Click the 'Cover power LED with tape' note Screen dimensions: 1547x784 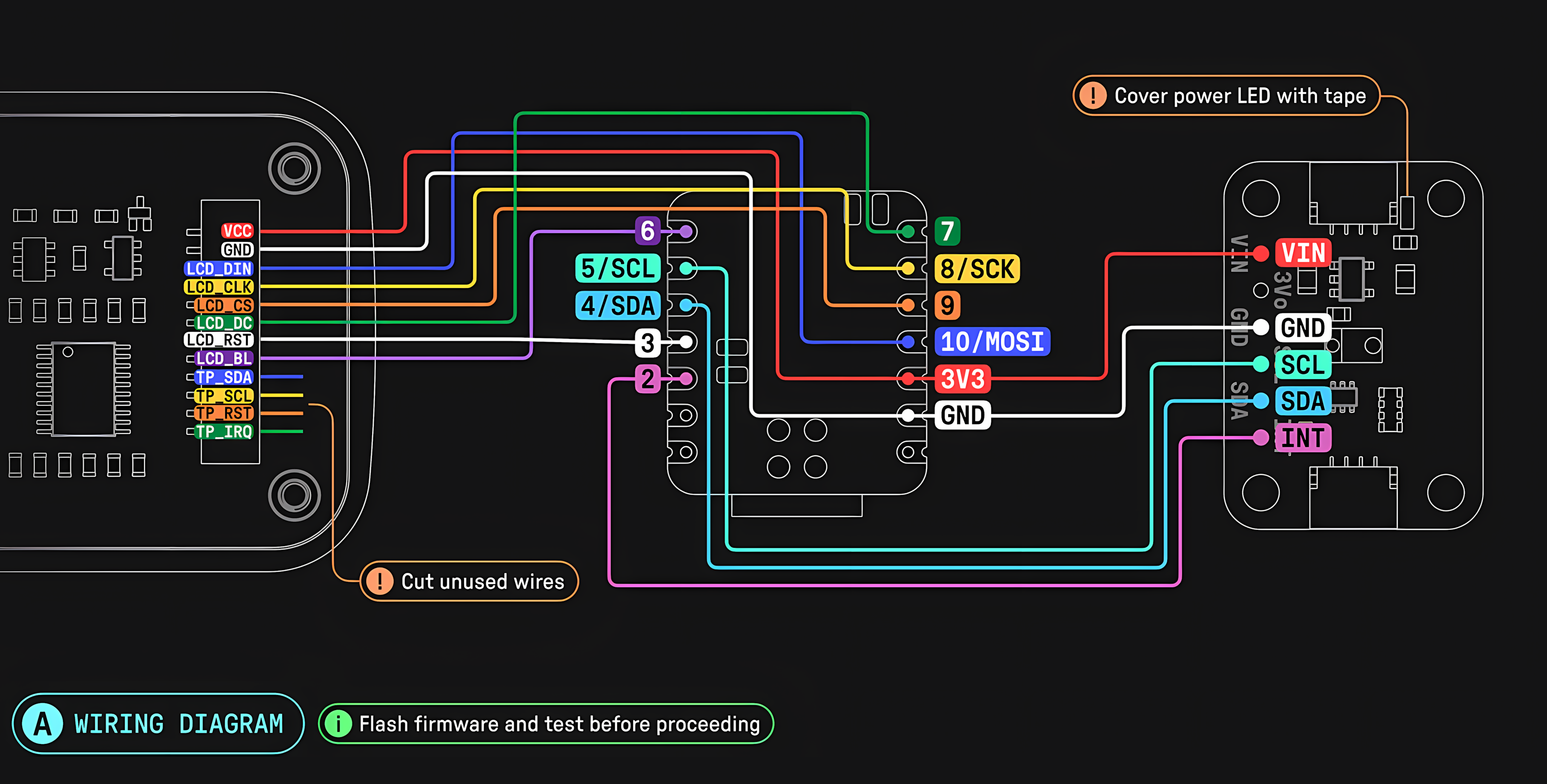pos(1240,95)
